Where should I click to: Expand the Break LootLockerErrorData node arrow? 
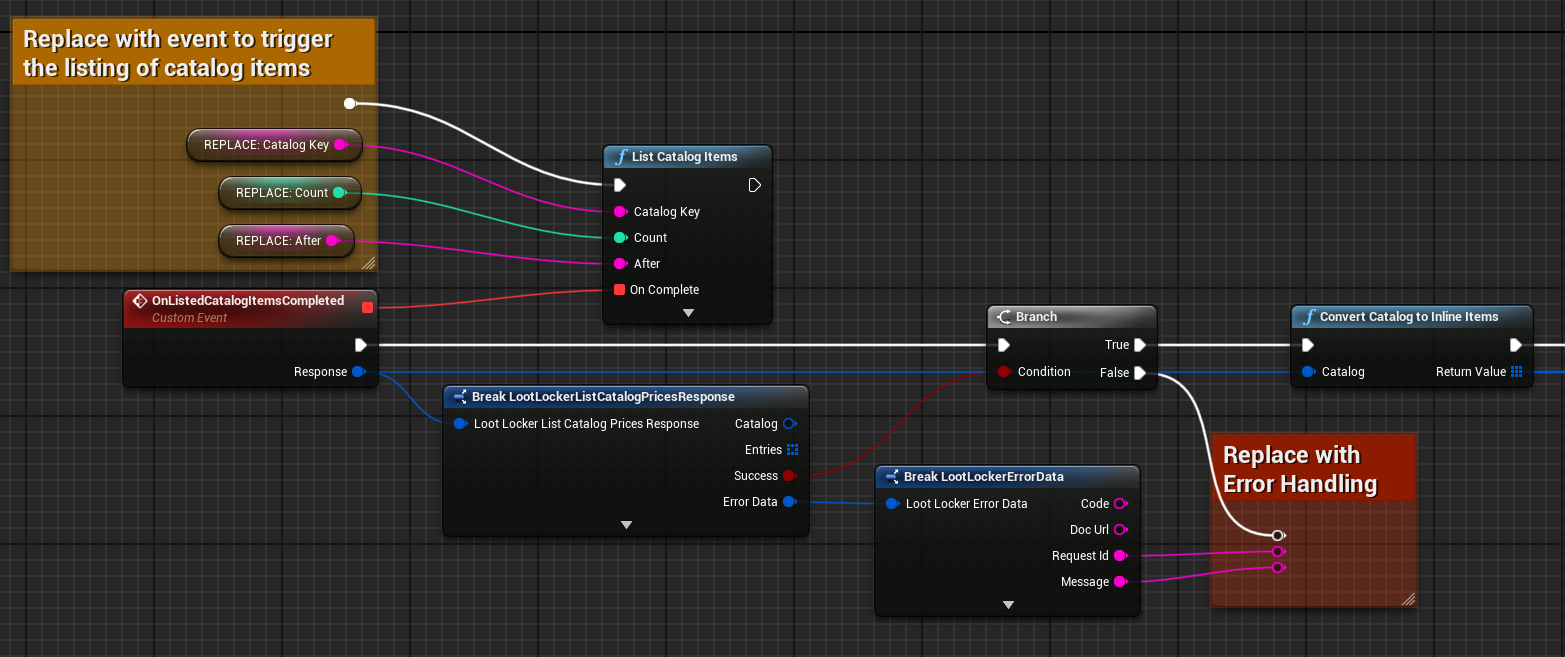(1008, 605)
